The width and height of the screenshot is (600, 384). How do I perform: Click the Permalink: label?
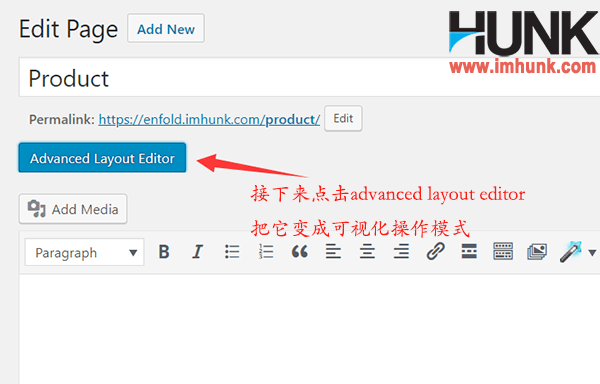click(62, 120)
